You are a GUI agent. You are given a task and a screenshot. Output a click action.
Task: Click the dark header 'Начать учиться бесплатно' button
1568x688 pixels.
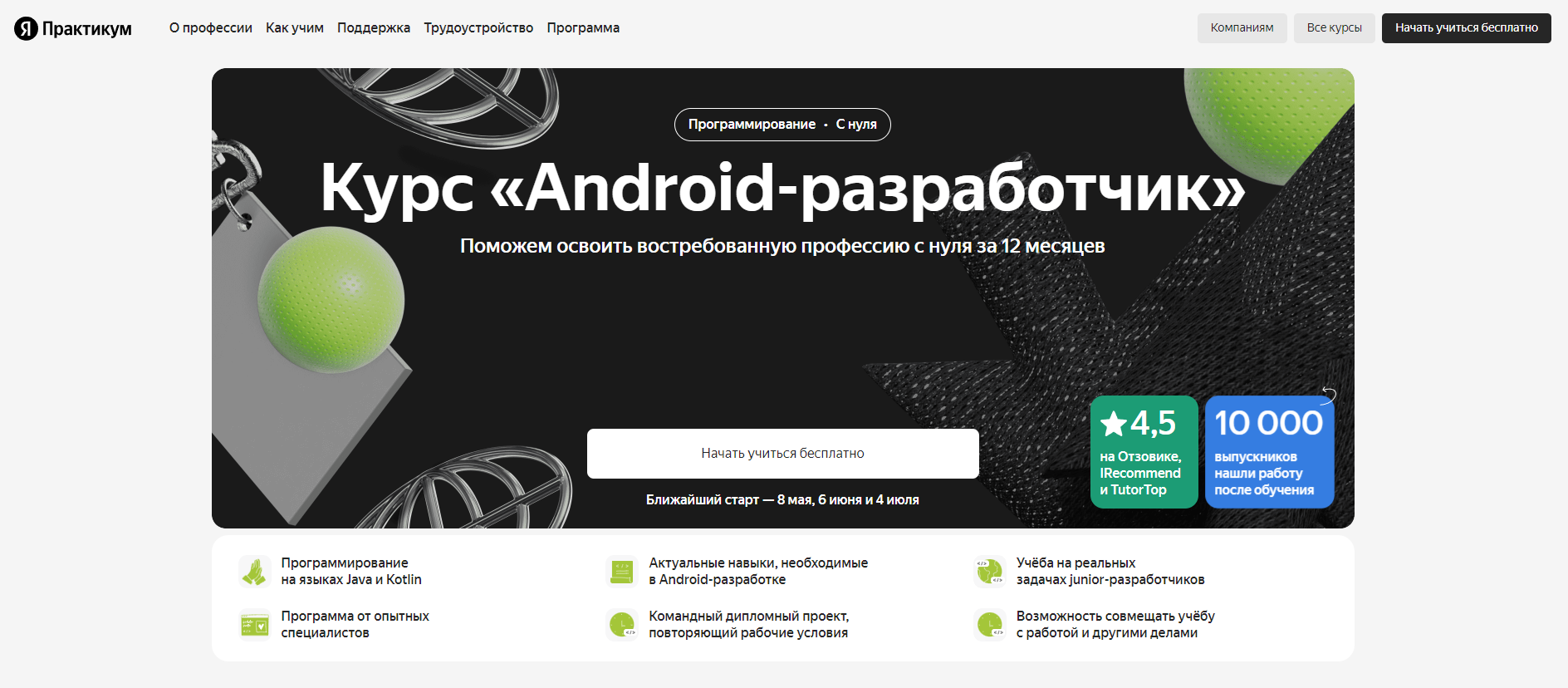pos(1467,28)
